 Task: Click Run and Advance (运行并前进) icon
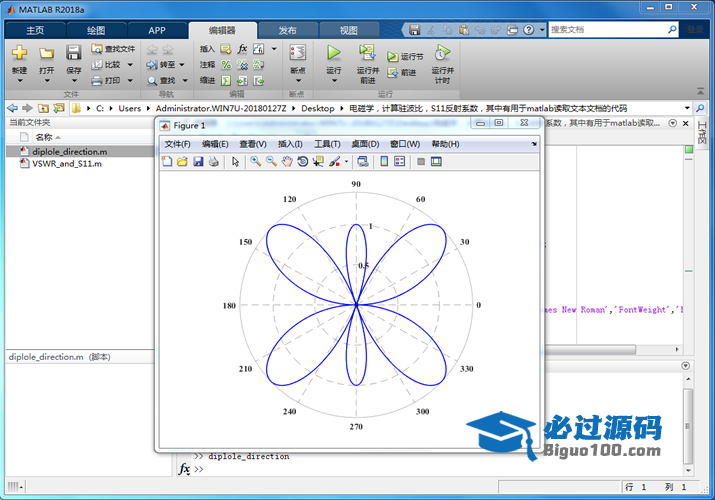368,53
